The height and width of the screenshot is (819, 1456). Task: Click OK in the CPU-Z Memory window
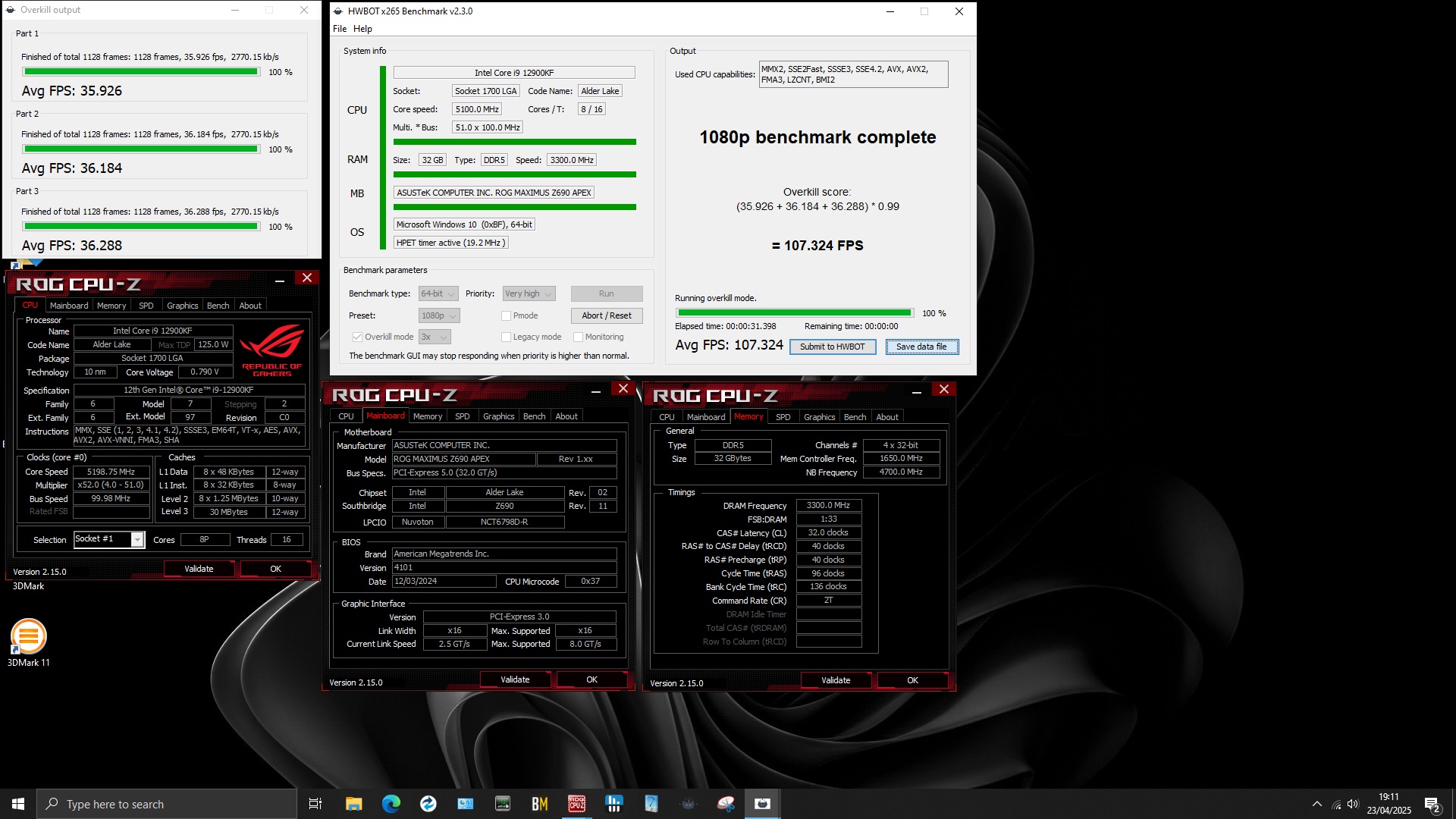(x=912, y=681)
